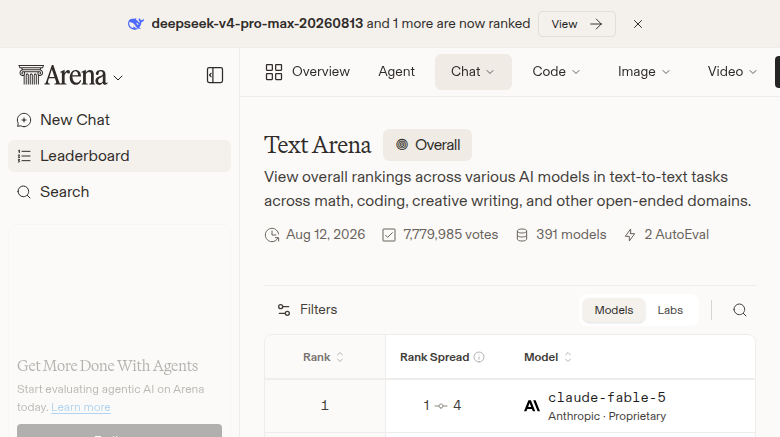Sort table by Rank column
780x437 pixels.
(324, 357)
